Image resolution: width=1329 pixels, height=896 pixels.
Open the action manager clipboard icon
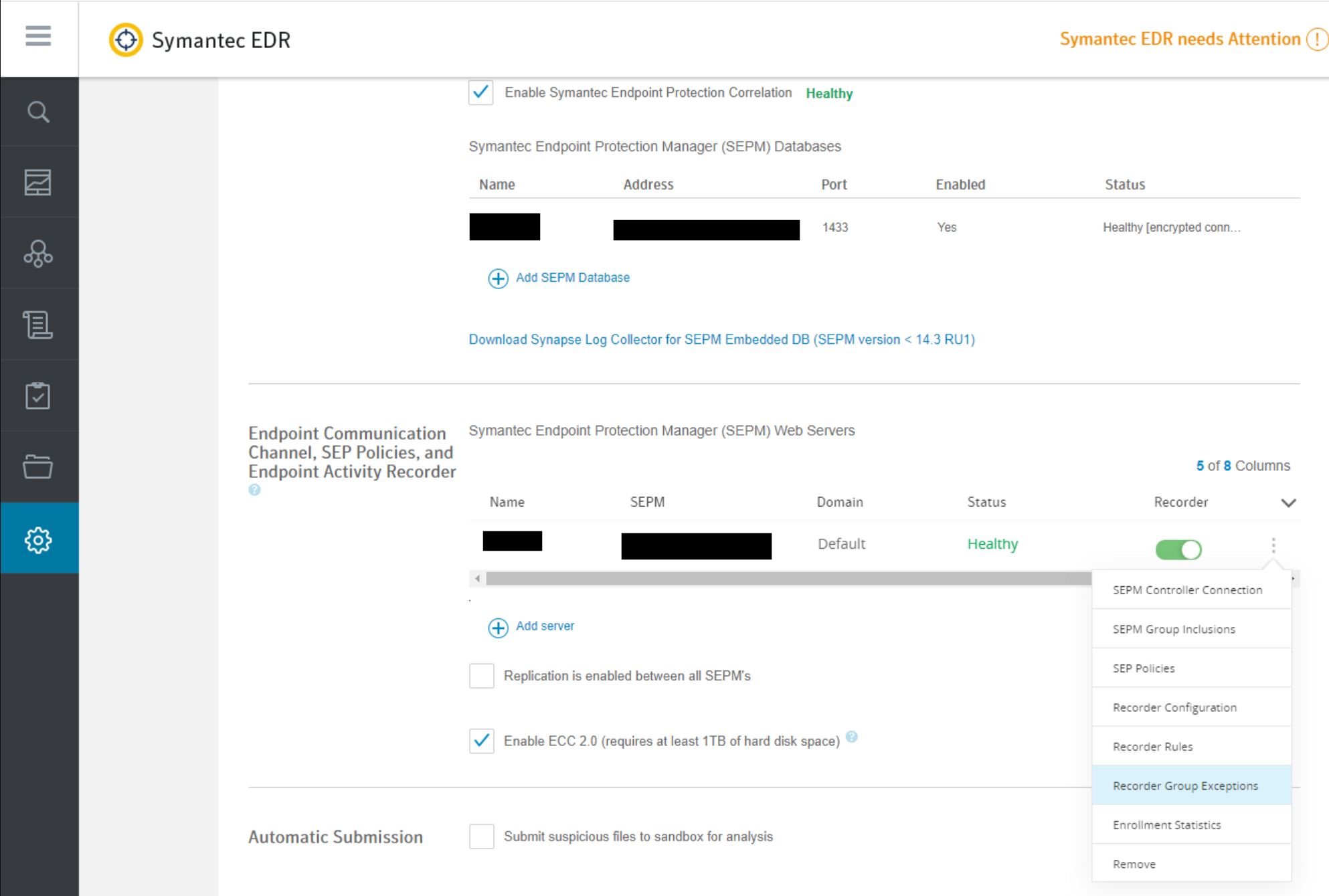pyautogui.click(x=38, y=396)
